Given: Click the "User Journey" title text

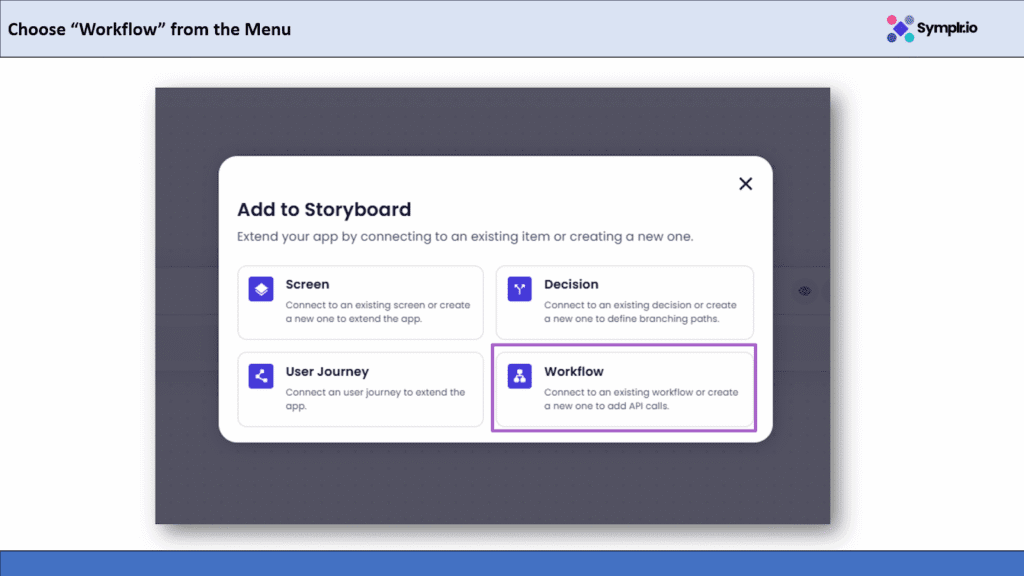Looking at the screenshot, I should pyautogui.click(x=327, y=372).
